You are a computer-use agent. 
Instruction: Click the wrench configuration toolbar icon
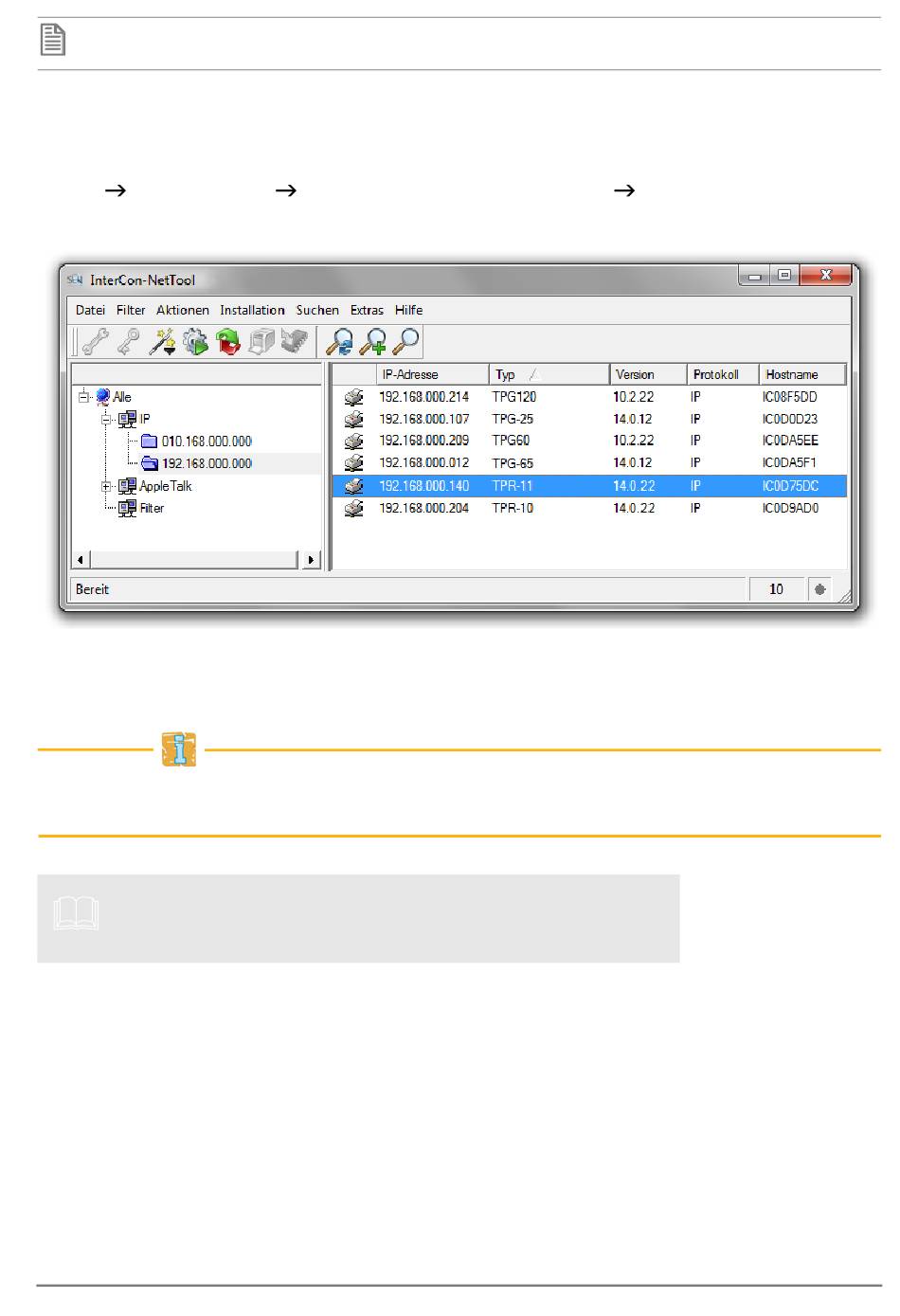[95, 341]
